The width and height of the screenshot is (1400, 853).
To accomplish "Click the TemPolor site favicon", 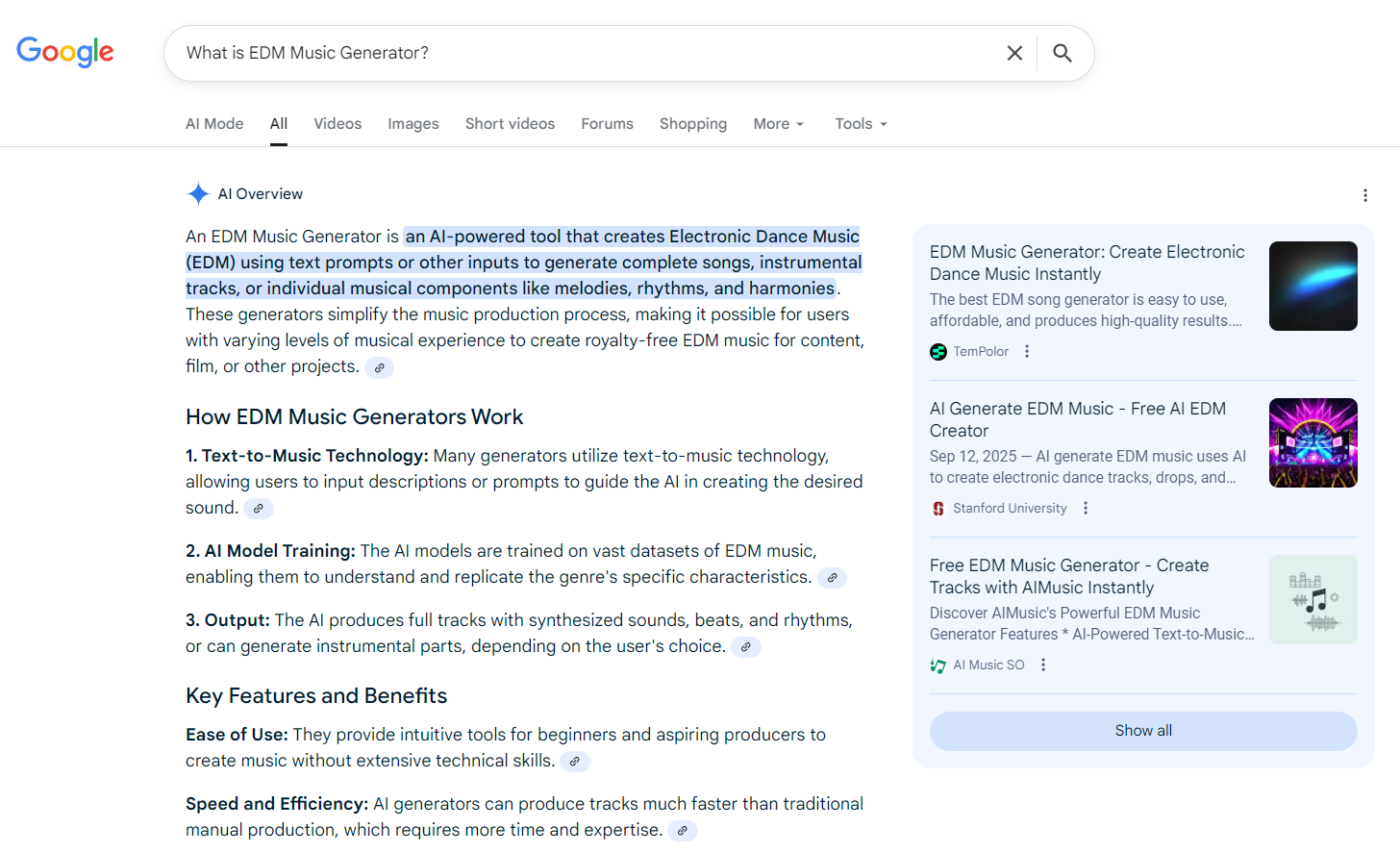I will 937,351.
